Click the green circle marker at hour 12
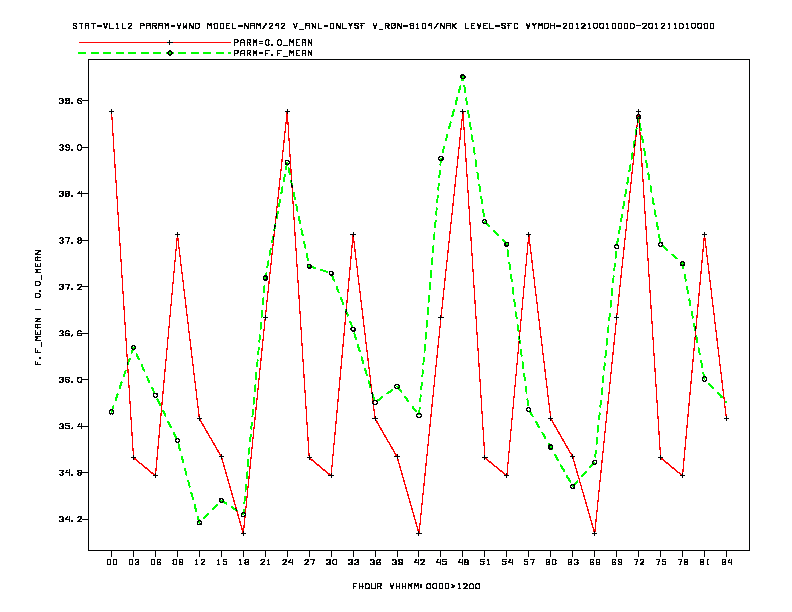Viewport: 792px width, 612px height. pos(200,523)
